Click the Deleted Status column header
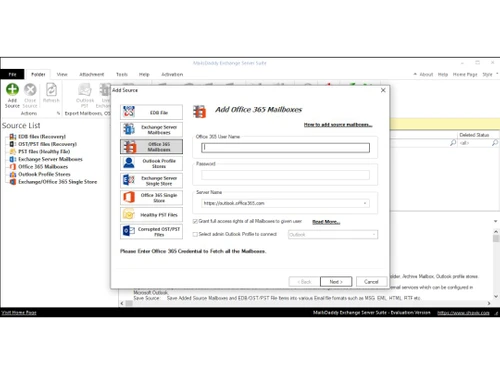The width and height of the screenshot is (500, 375). (x=474, y=135)
